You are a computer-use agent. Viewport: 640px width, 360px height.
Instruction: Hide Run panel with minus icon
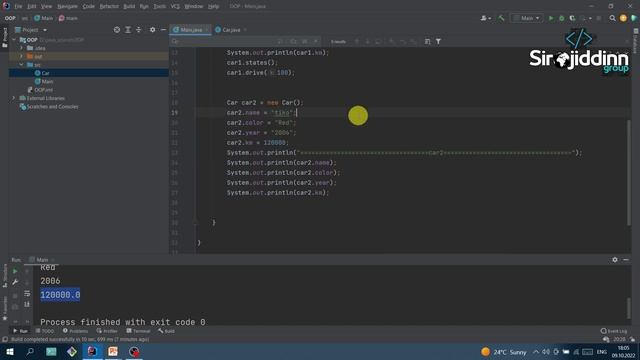pyautogui.click(x=626, y=260)
